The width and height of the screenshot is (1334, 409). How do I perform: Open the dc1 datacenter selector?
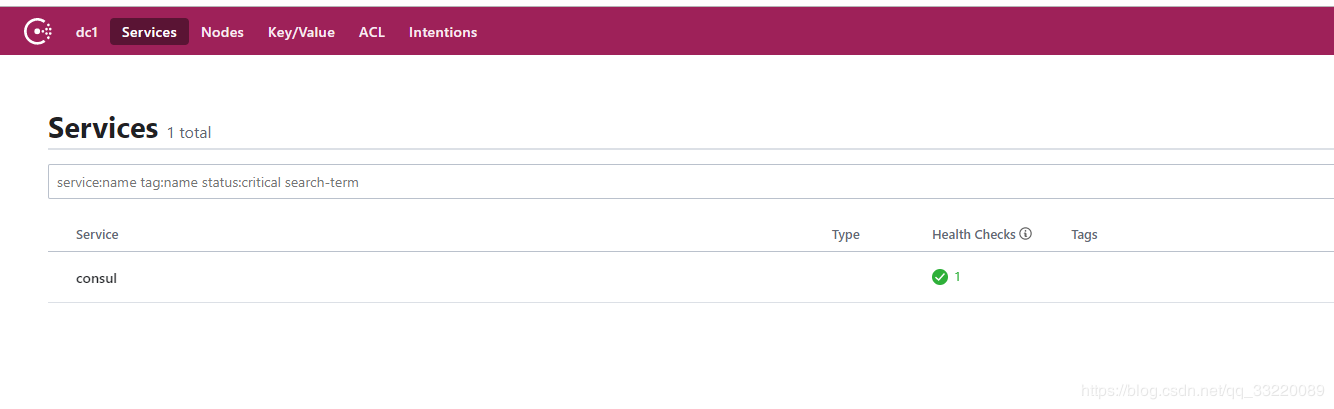[x=87, y=32]
